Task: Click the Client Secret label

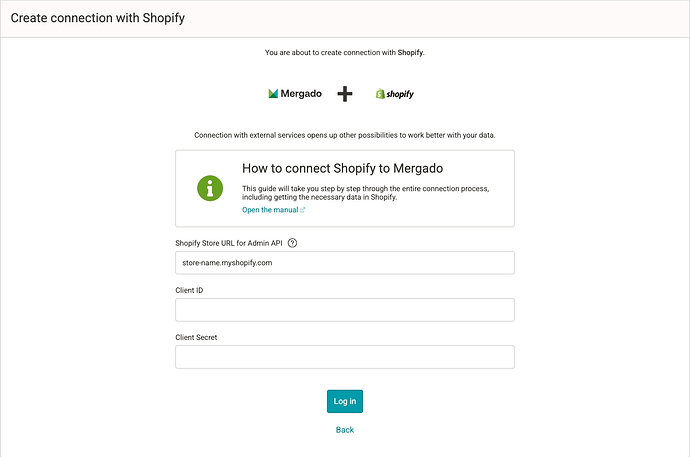Action: (x=196, y=337)
